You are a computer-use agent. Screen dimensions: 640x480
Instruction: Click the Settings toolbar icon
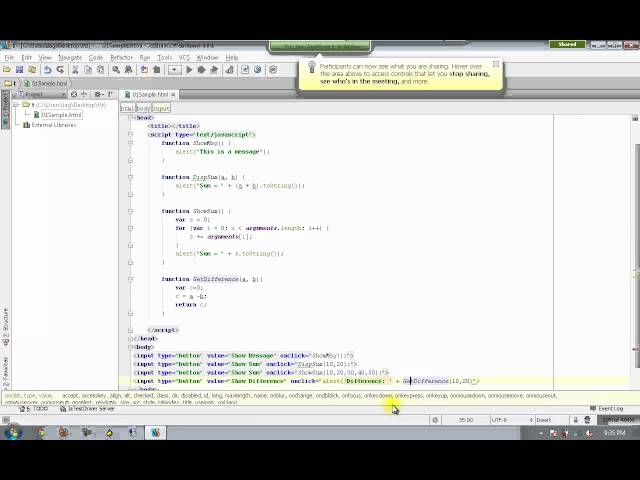pyautogui.click(x=245, y=70)
